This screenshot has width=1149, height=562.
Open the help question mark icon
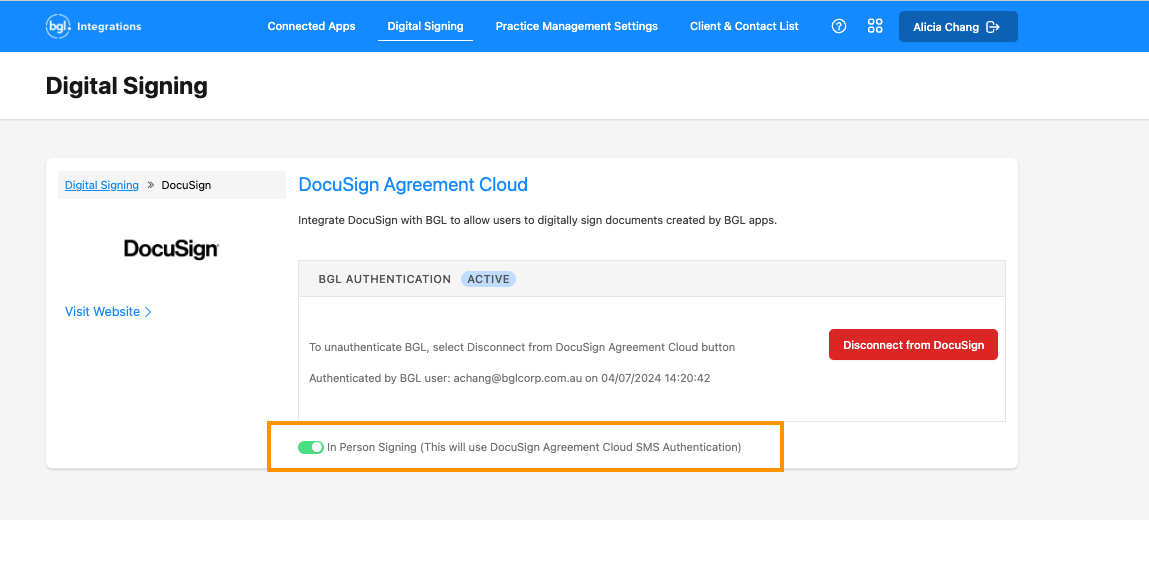coord(839,26)
